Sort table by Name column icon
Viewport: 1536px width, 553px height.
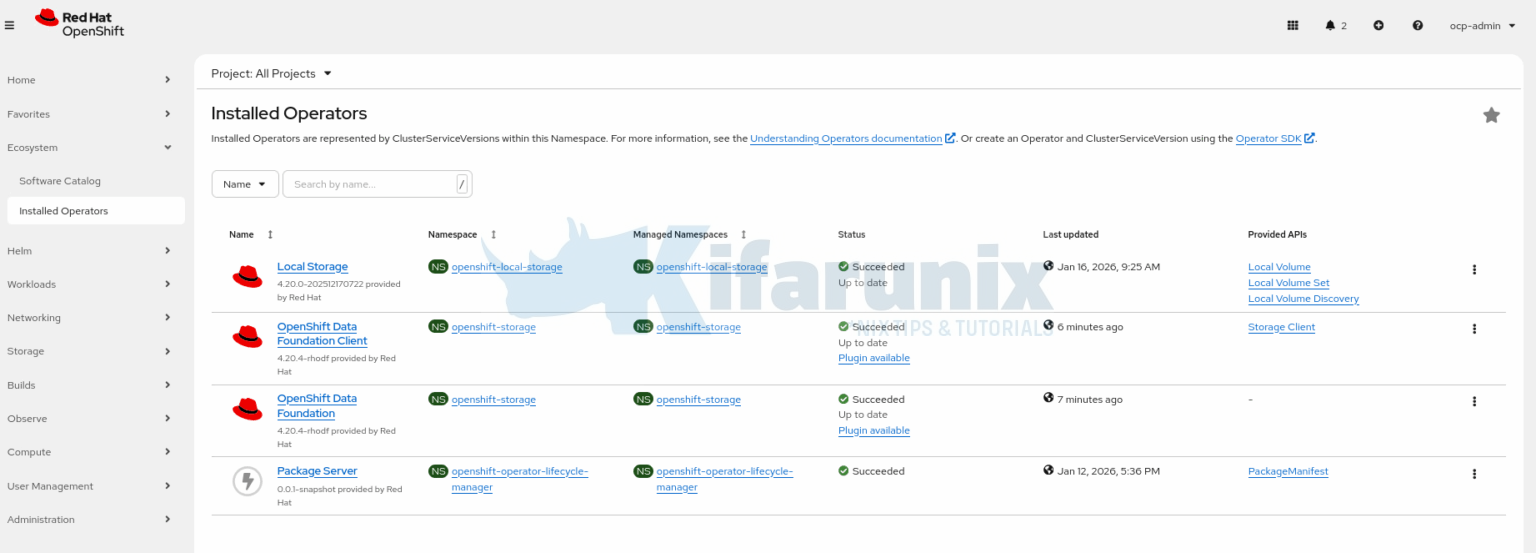coord(270,235)
